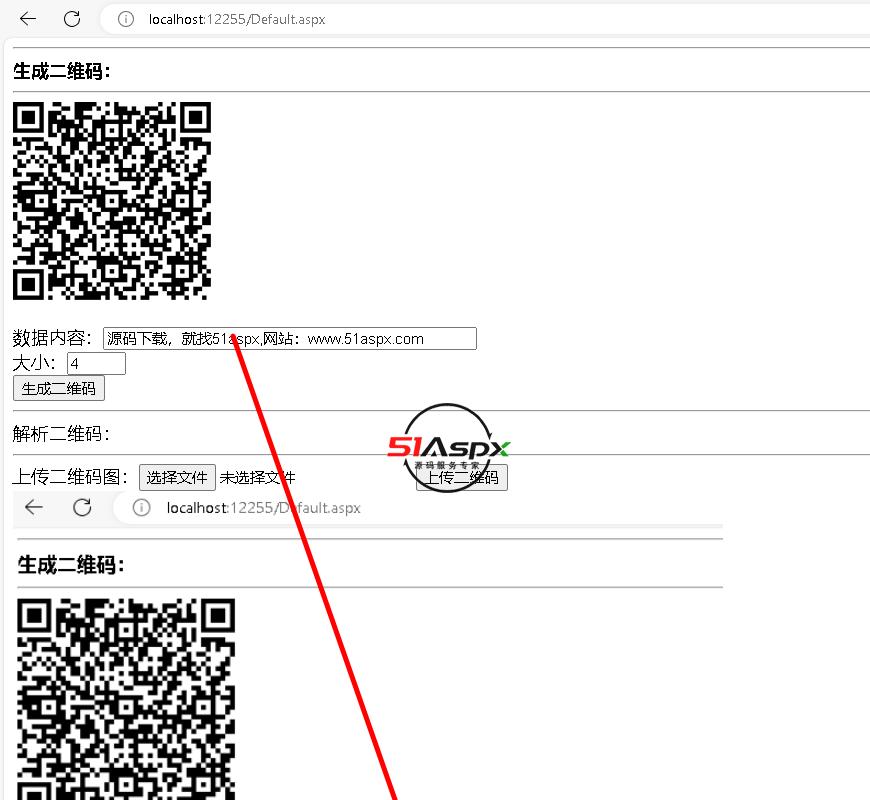Edit the 大小 size field

97,363
